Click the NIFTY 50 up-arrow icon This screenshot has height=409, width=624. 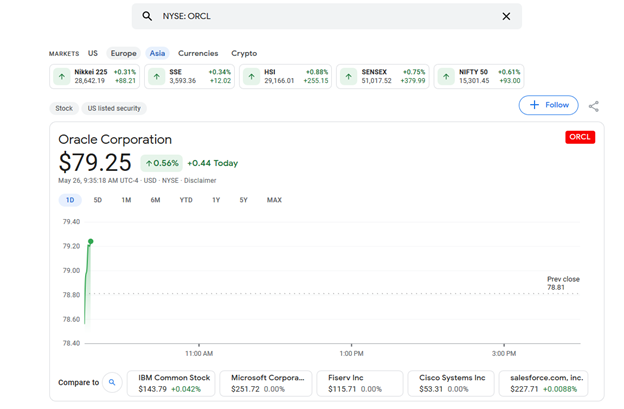tap(446, 76)
